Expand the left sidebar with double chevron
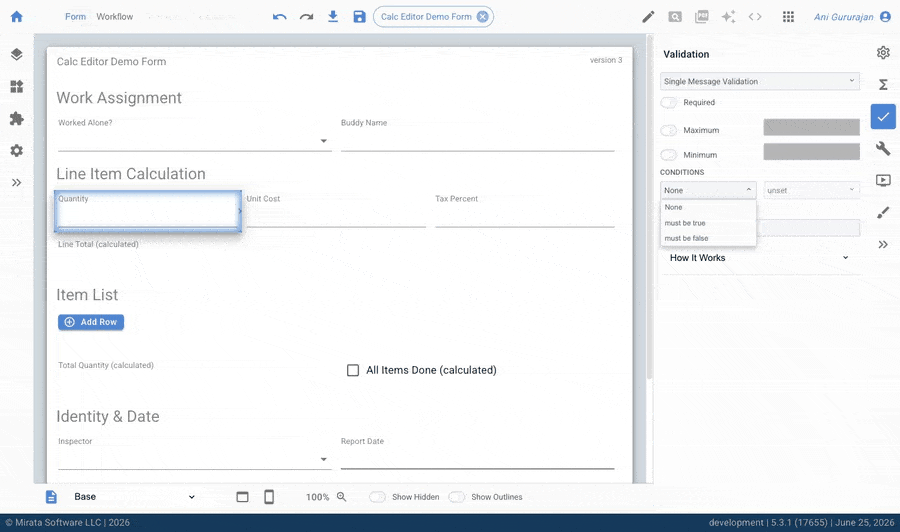The height and width of the screenshot is (532, 900). click(17, 182)
